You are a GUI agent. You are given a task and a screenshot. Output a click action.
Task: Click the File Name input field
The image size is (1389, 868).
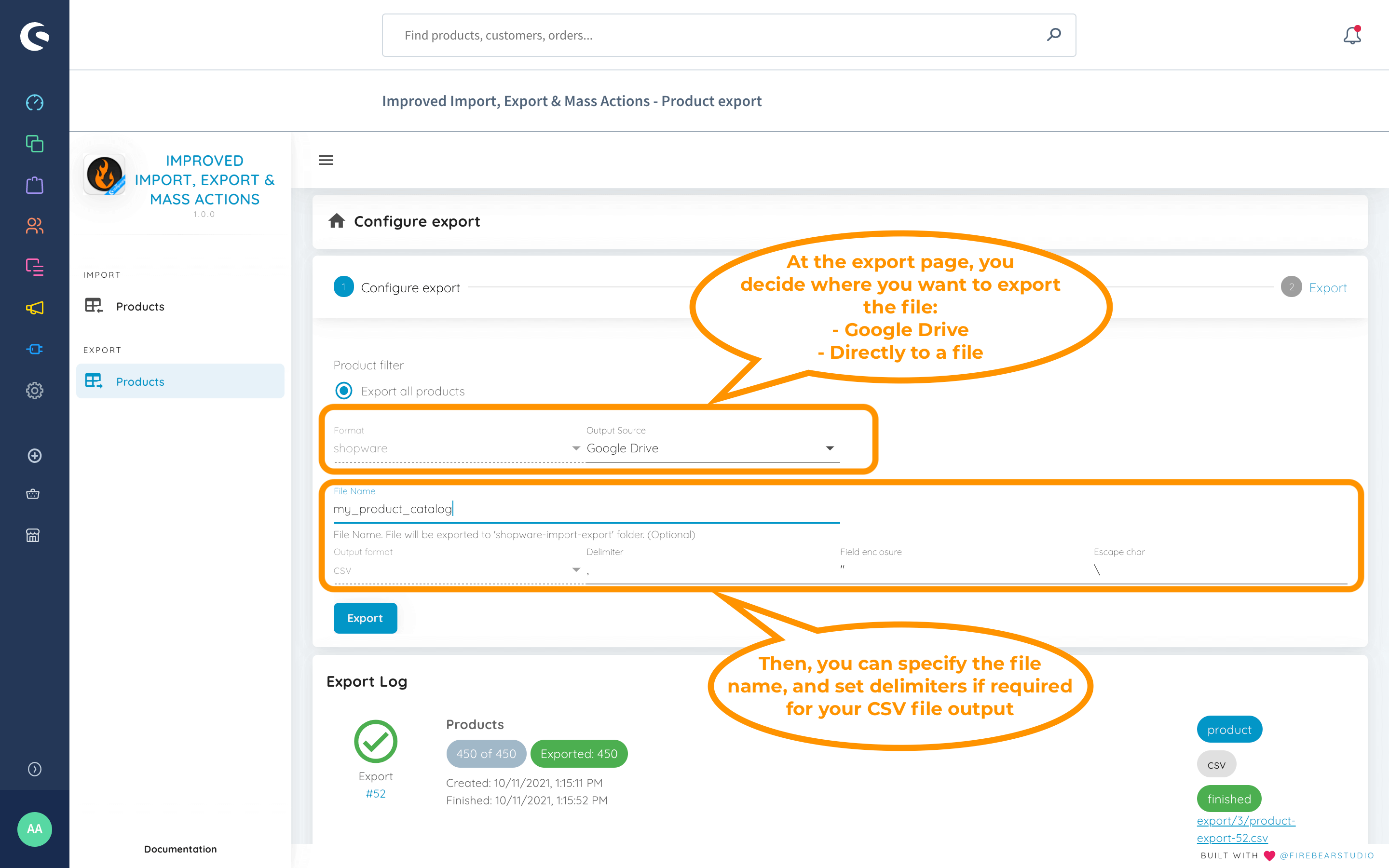pos(586,509)
